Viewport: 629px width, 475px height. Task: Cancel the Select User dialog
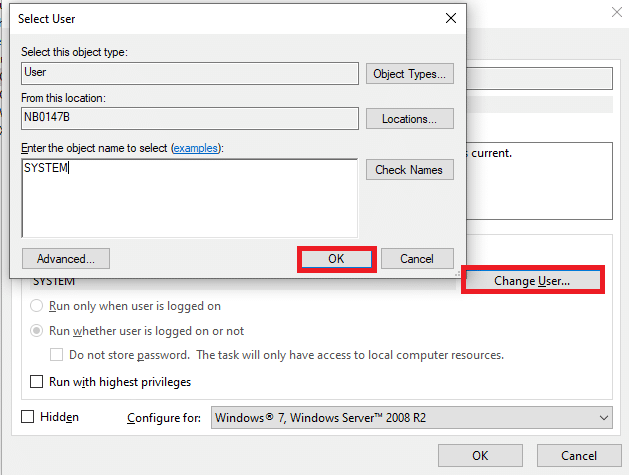click(417, 258)
